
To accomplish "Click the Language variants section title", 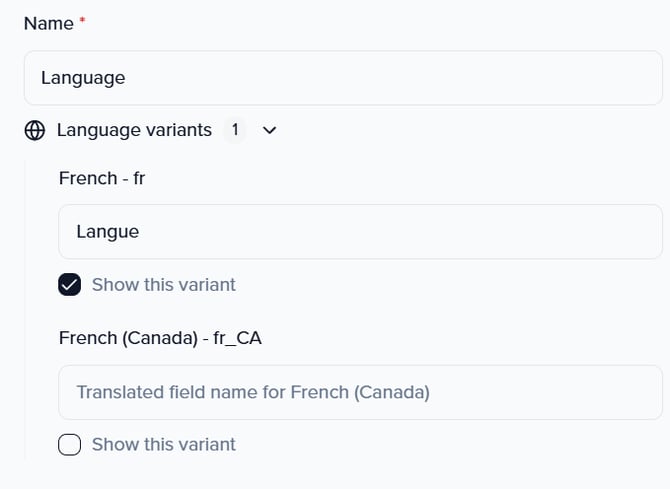I will click(x=134, y=130).
